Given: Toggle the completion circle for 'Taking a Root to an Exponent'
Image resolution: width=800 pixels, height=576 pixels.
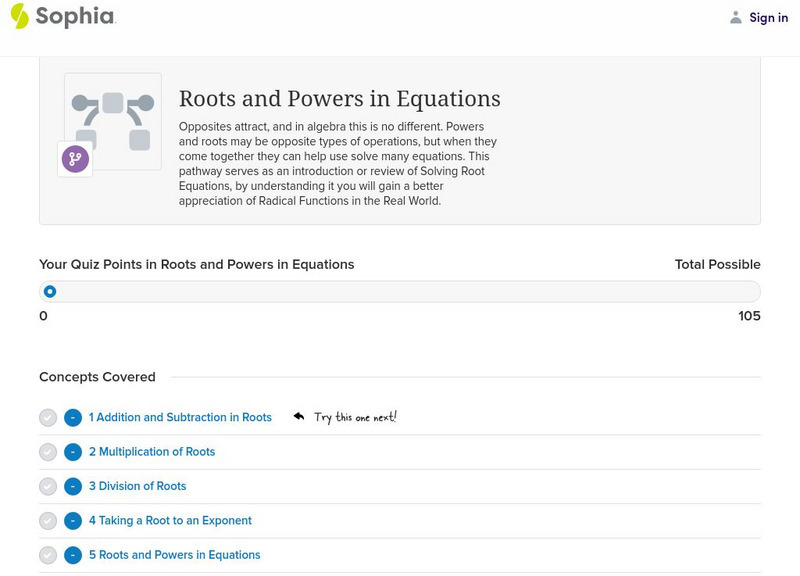Looking at the screenshot, I should point(48,520).
